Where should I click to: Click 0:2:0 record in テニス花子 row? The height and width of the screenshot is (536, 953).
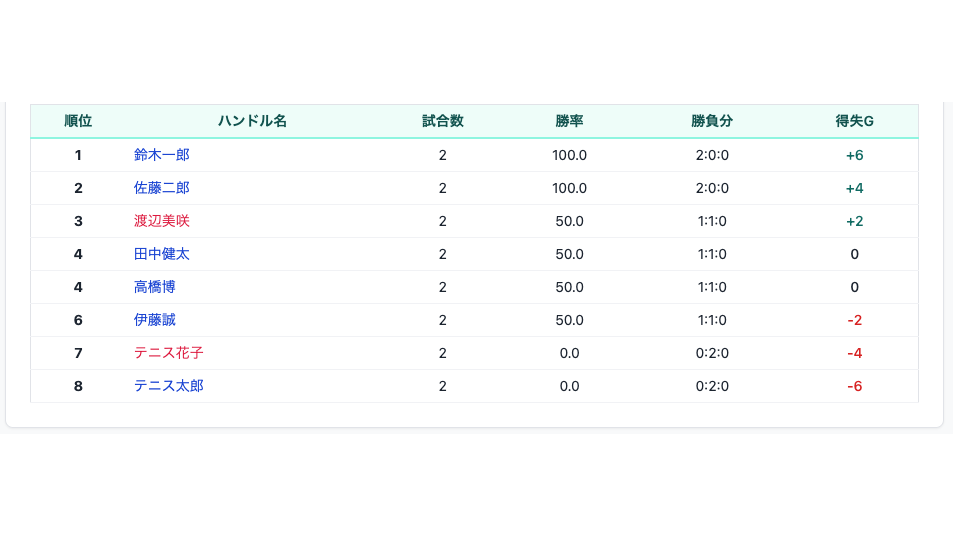[712, 352]
